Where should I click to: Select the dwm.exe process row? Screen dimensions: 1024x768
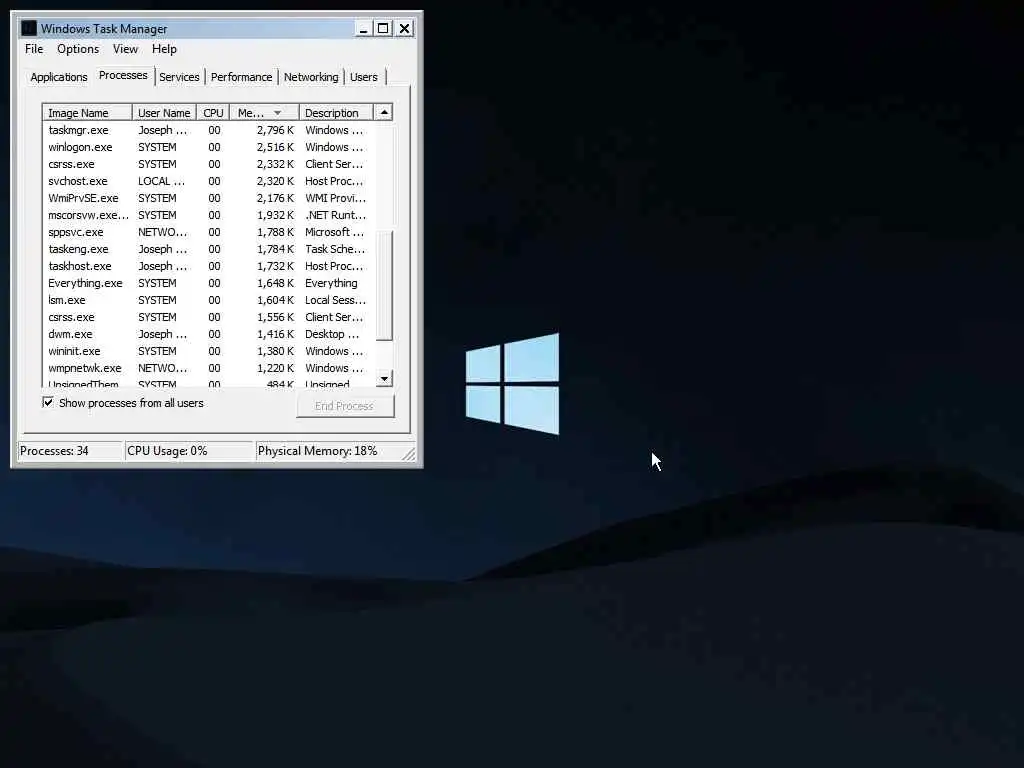click(x=209, y=334)
